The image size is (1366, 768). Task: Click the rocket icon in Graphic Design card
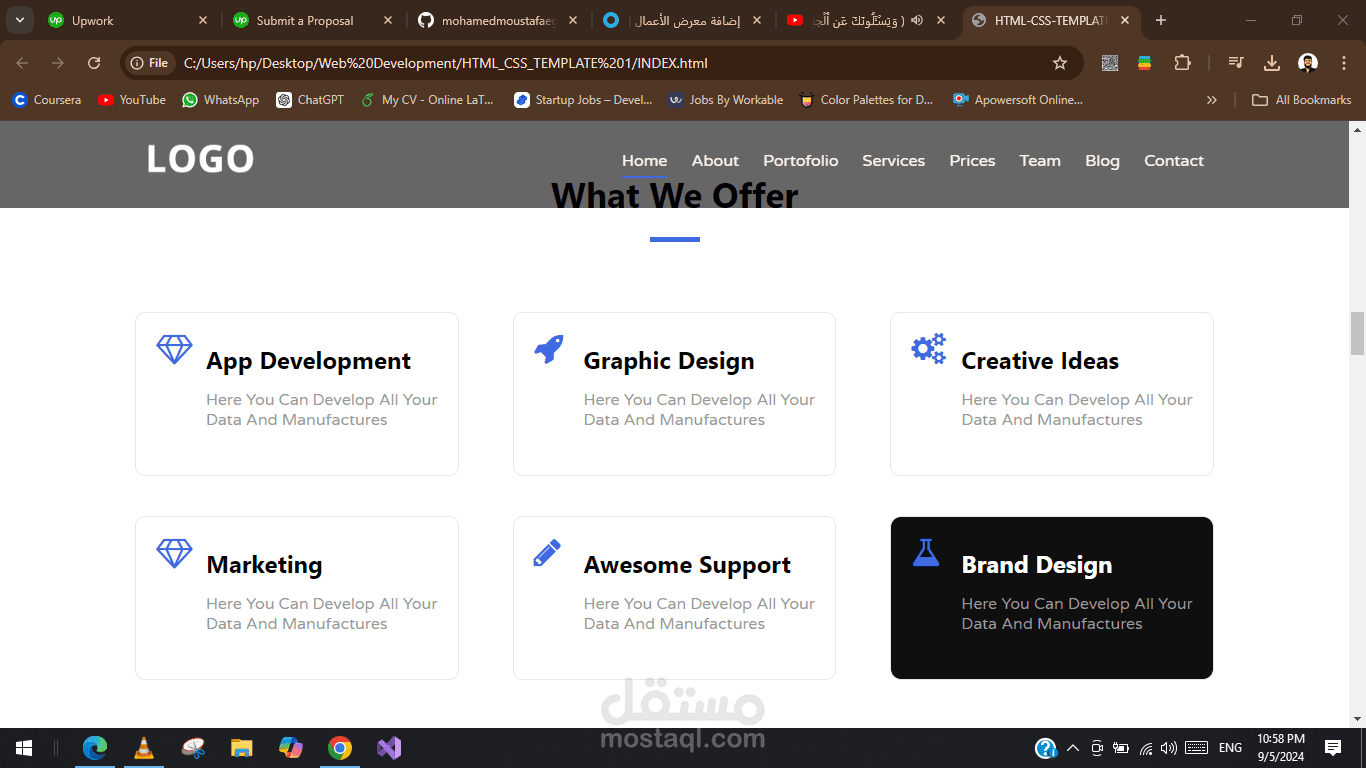[549, 349]
